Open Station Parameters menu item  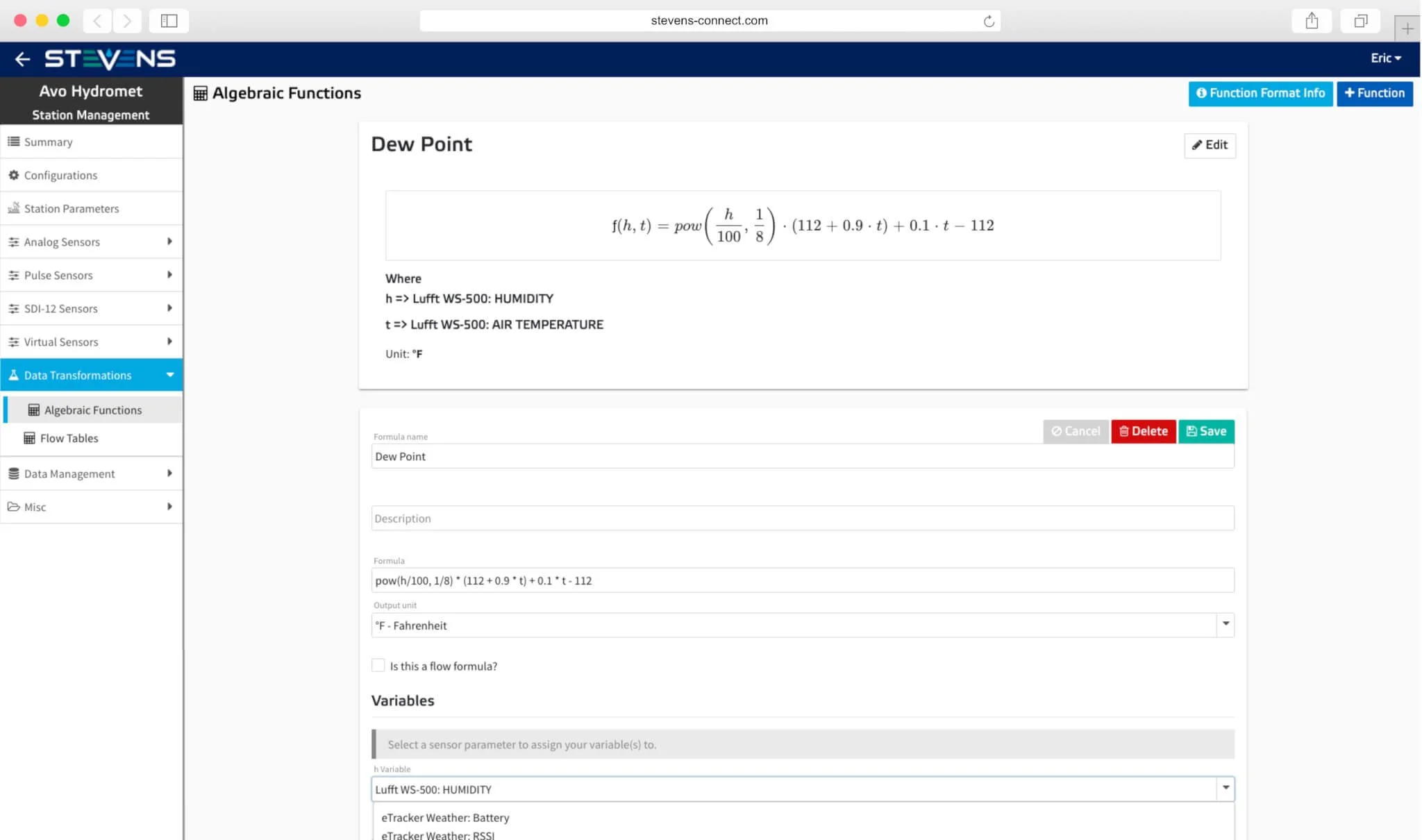click(72, 208)
